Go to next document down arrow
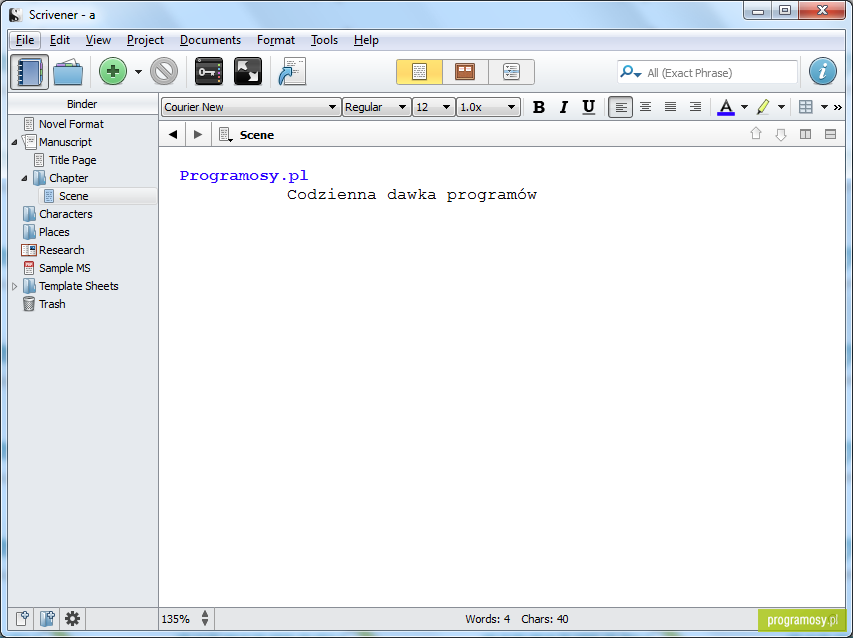The height and width of the screenshot is (638, 853). click(x=781, y=134)
